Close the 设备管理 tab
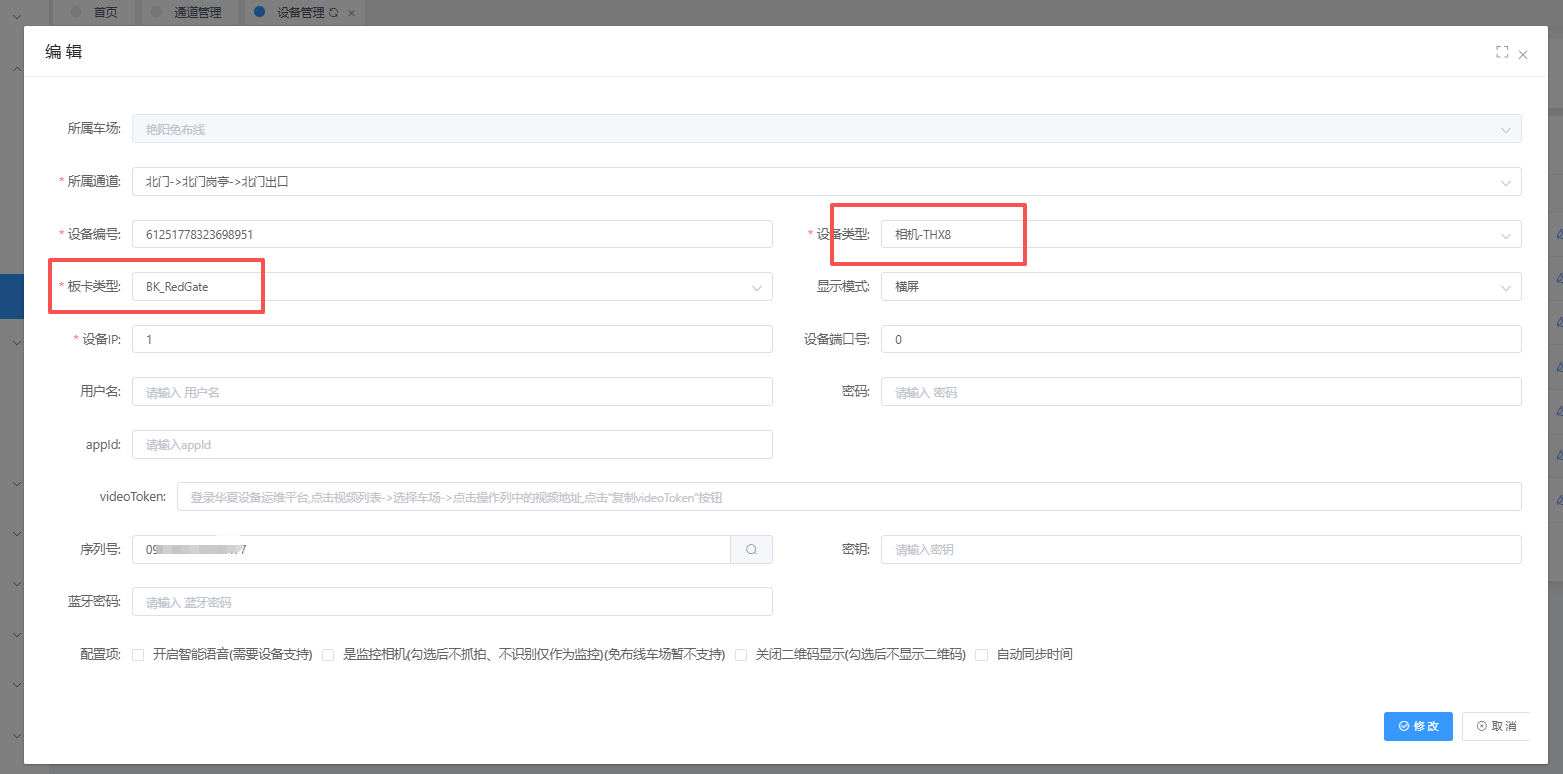 point(351,12)
